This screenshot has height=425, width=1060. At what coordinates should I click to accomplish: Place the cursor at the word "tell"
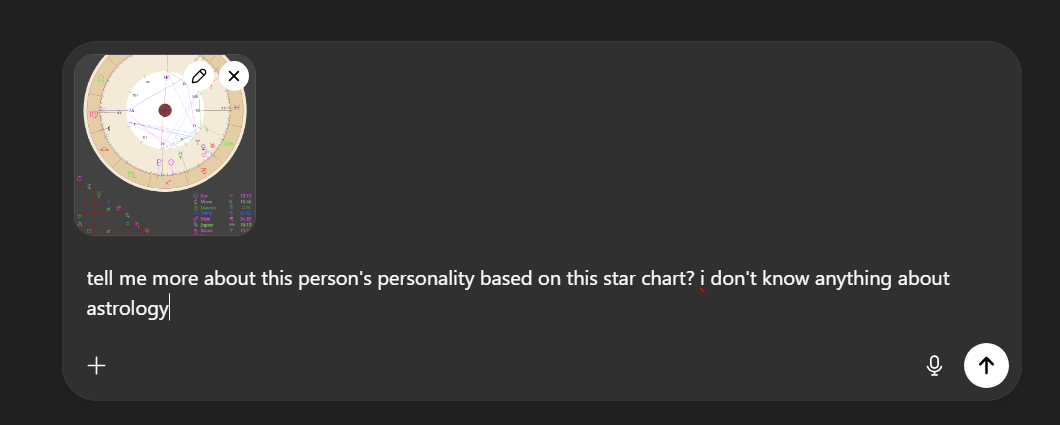[101, 279]
